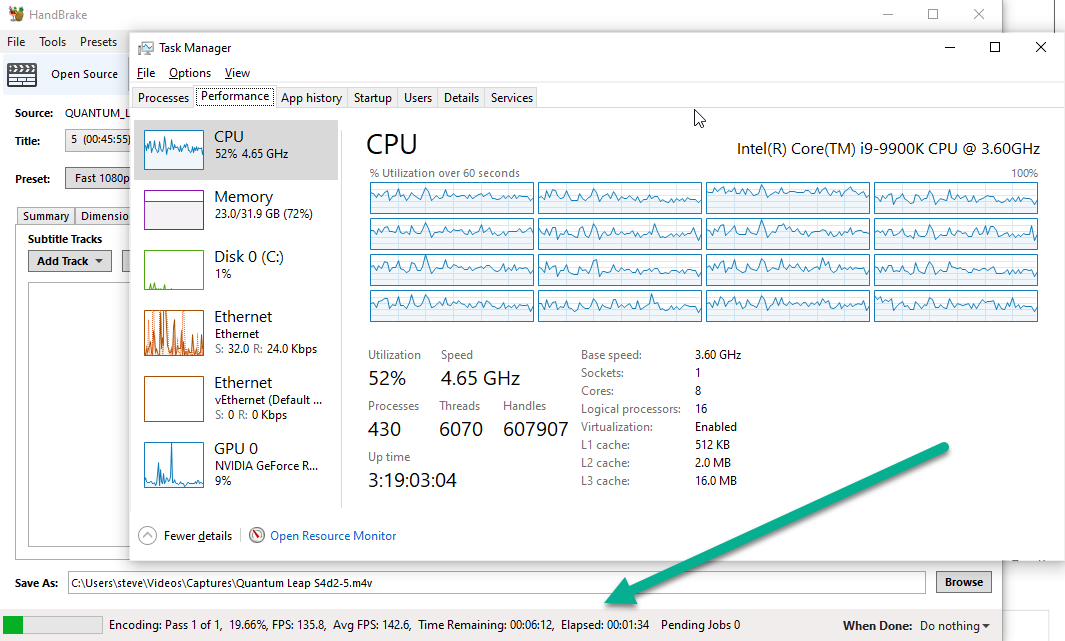Select the Memory graph thumbnail
The width and height of the screenshot is (1065, 641).
click(x=174, y=210)
